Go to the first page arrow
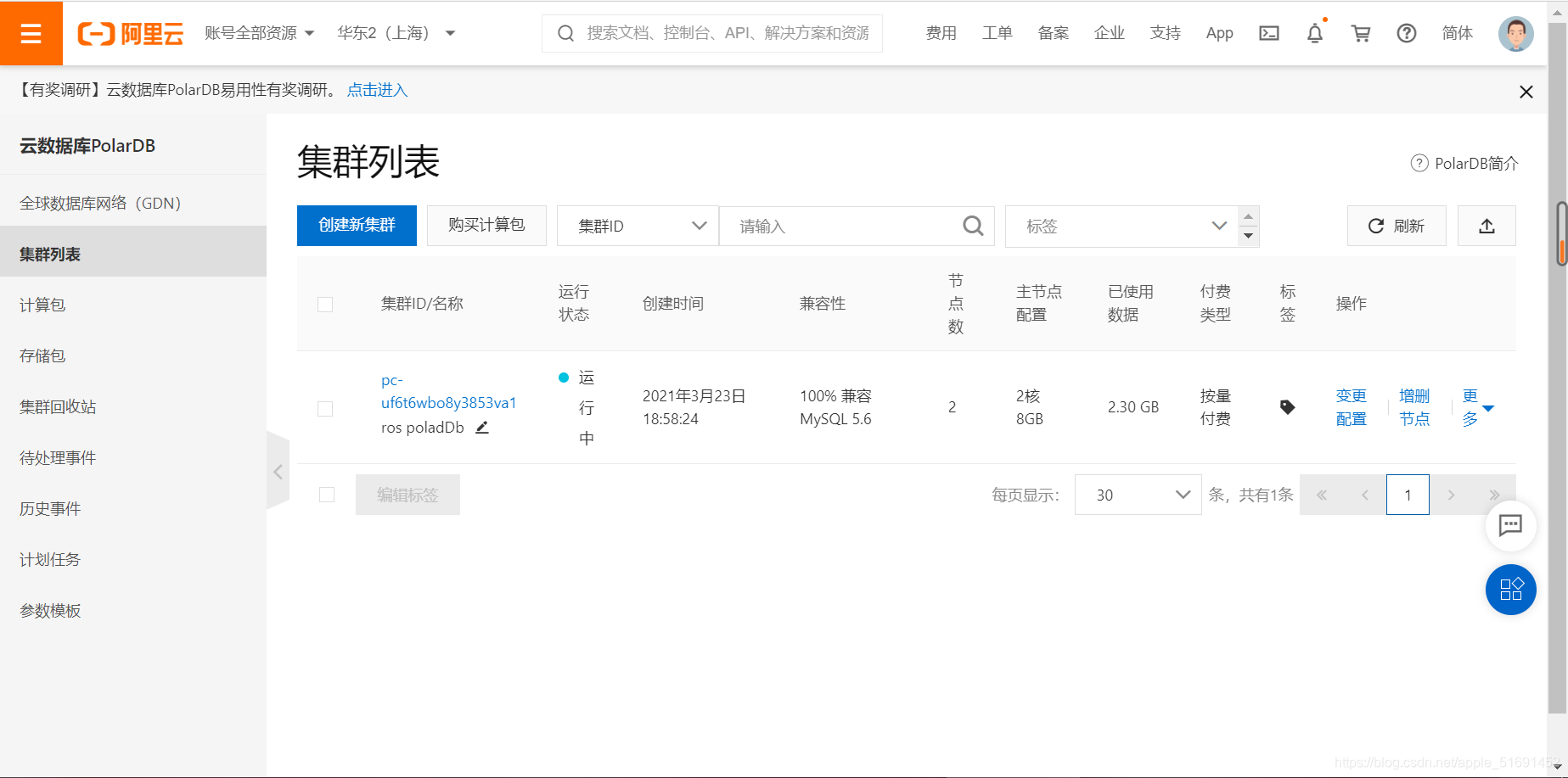Viewport: 1568px width, 778px height. (x=1322, y=495)
